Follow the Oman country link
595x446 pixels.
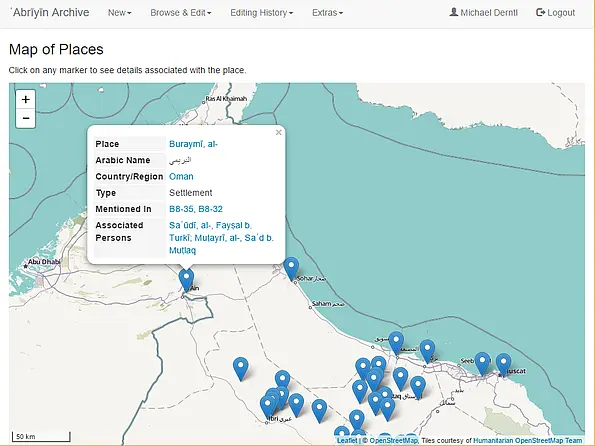(181, 177)
